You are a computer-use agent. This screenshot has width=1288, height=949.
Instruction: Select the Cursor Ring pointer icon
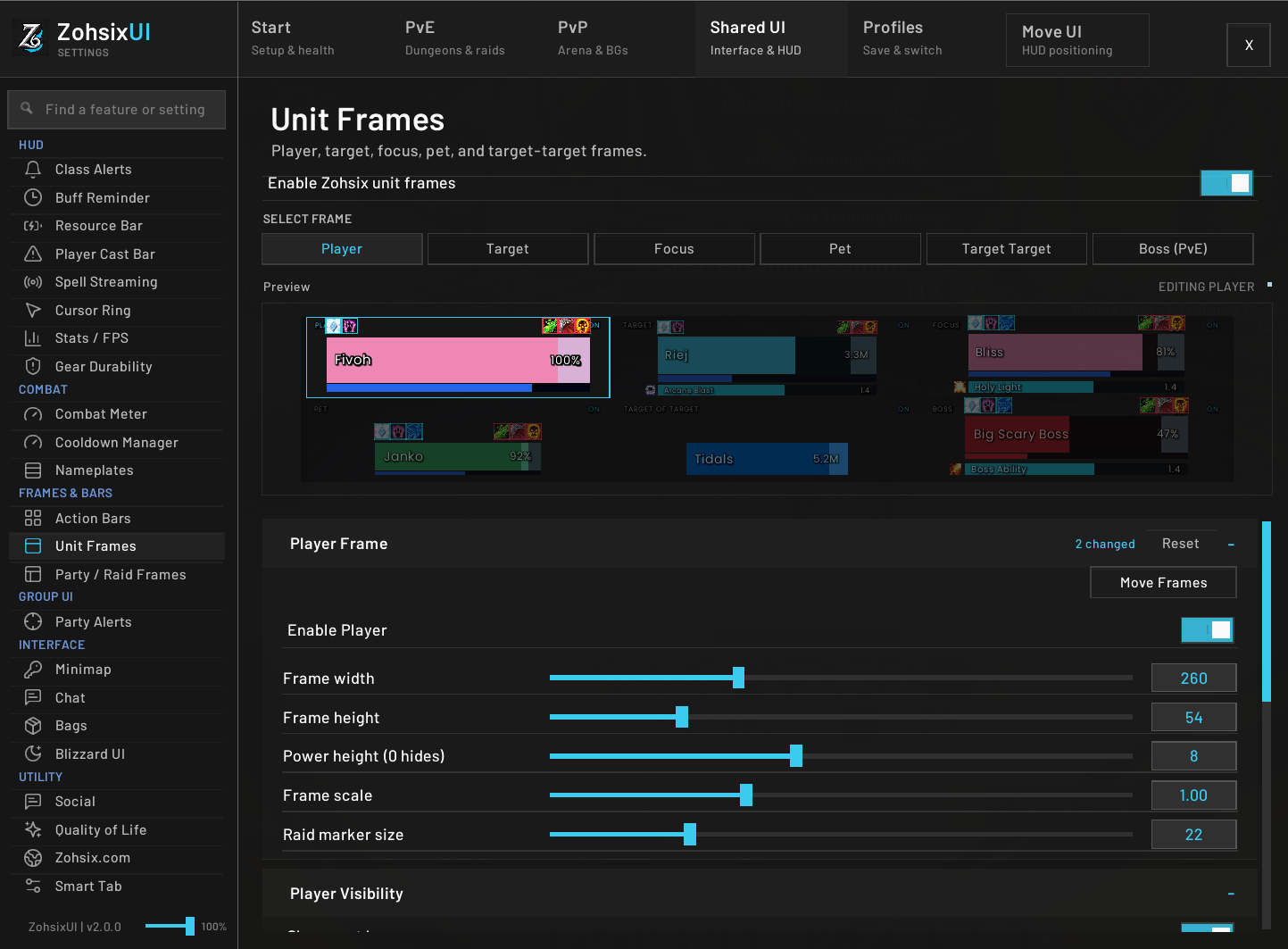[x=33, y=310]
